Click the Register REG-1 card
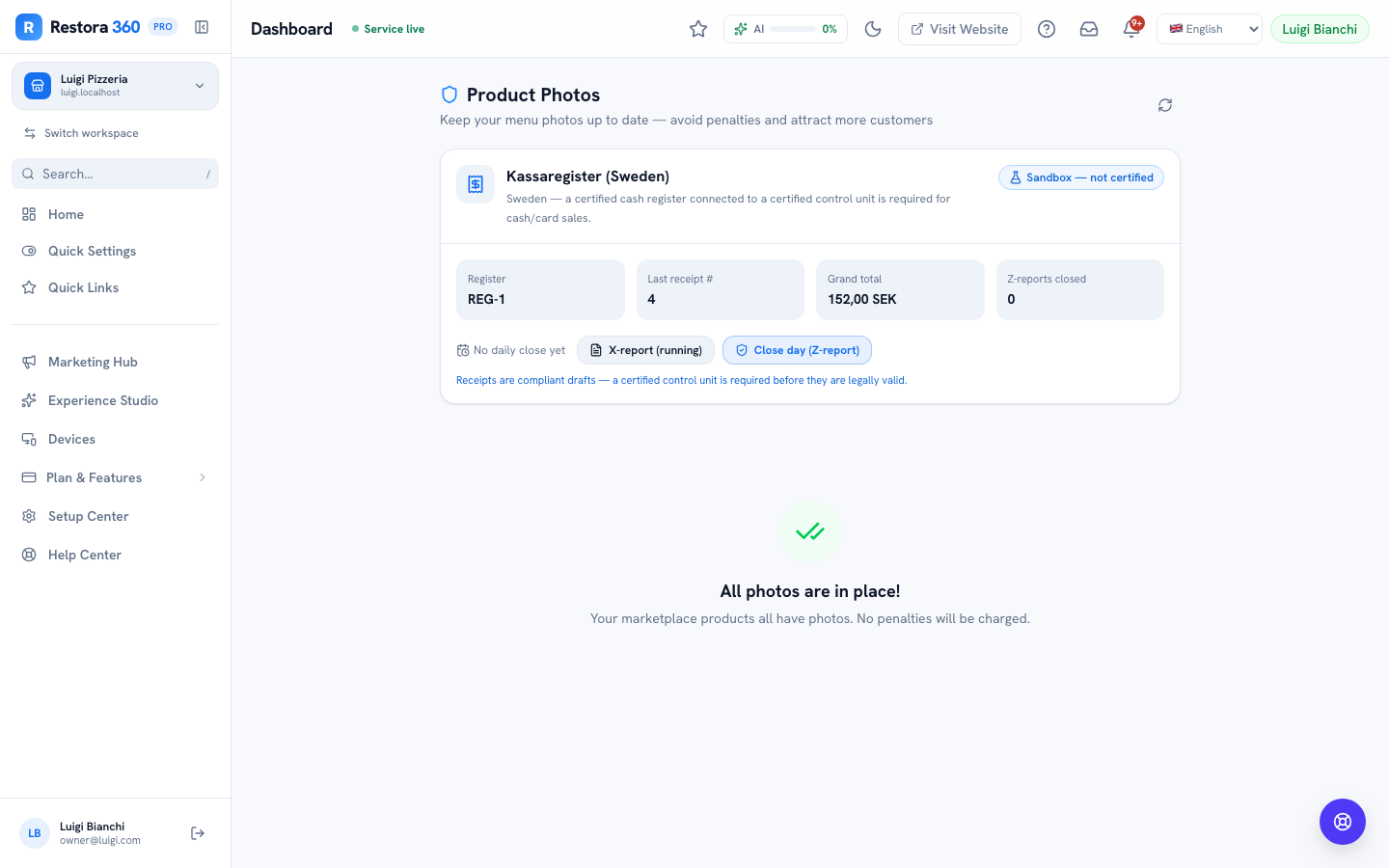Viewport: 1389px width, 868px height. (x=540, y=289)
